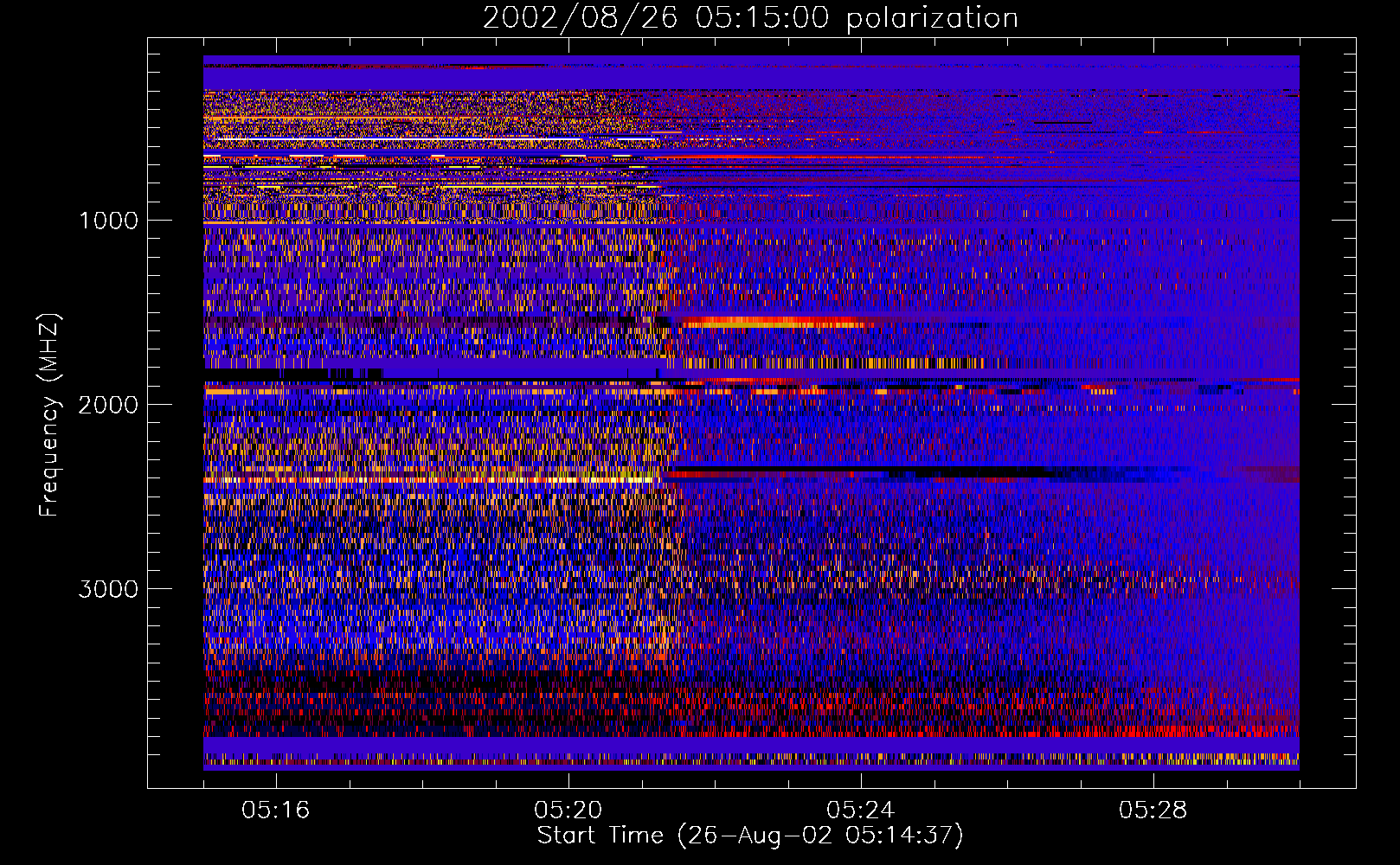
Task: Click the 05:24 time tick label
Action: pyautogui.click(x=861, y=811)
